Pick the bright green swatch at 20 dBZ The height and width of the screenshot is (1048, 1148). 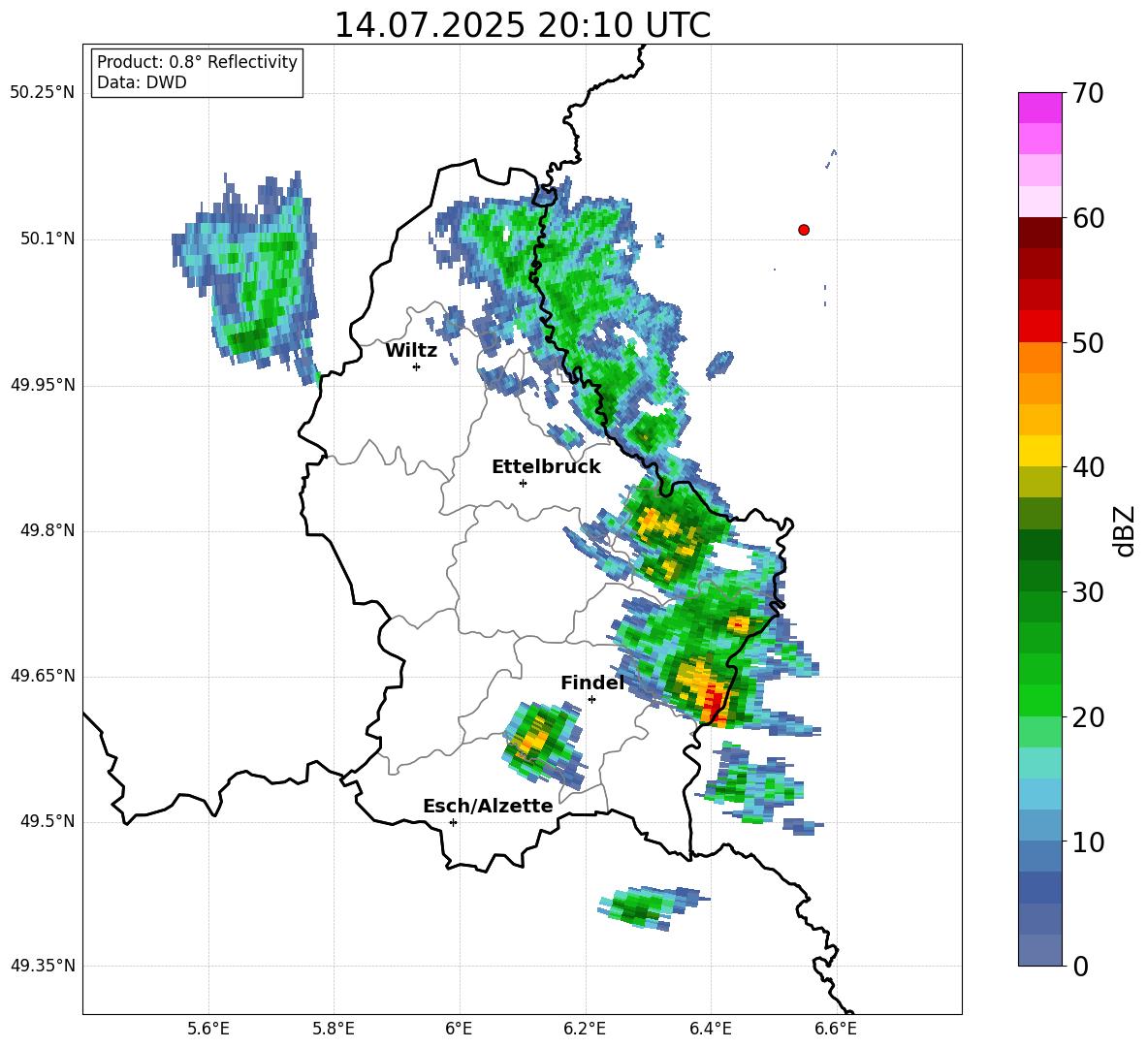(1039, 701)
